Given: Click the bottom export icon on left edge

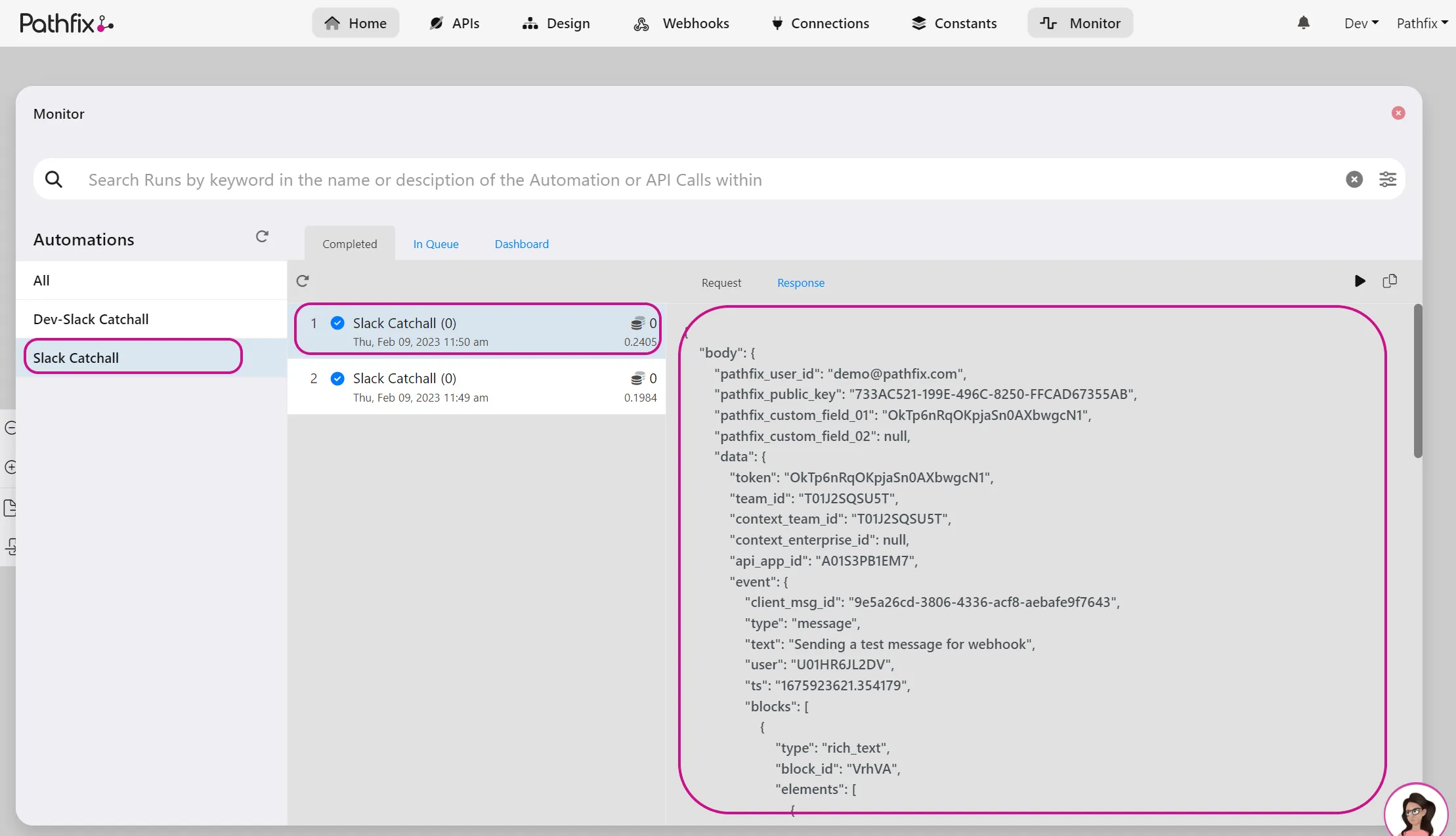Looking at the screenshot, I should [x=10, y=547].
